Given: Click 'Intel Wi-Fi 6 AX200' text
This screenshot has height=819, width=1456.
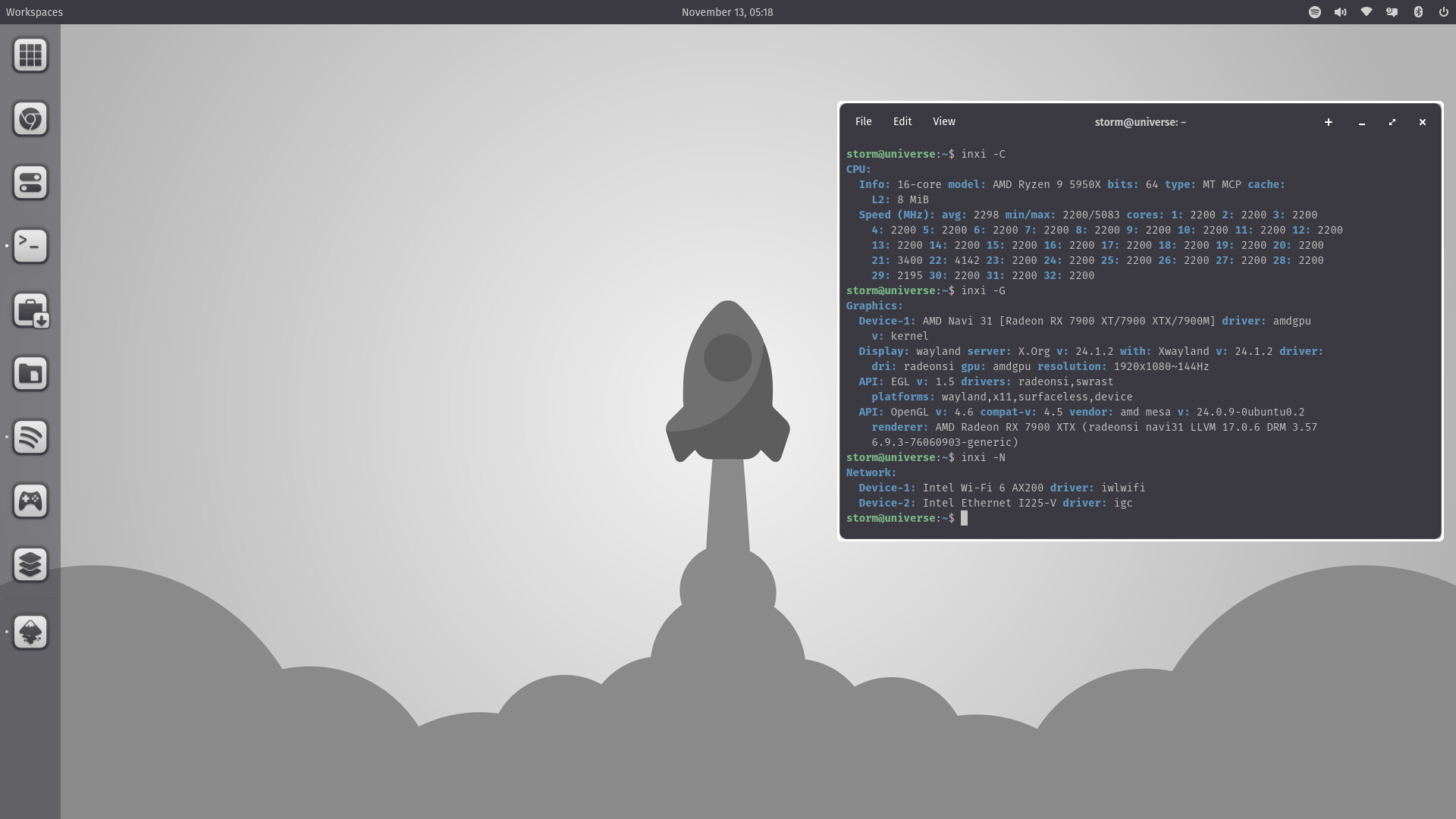Looking at the screenshot, I should 983,488.
